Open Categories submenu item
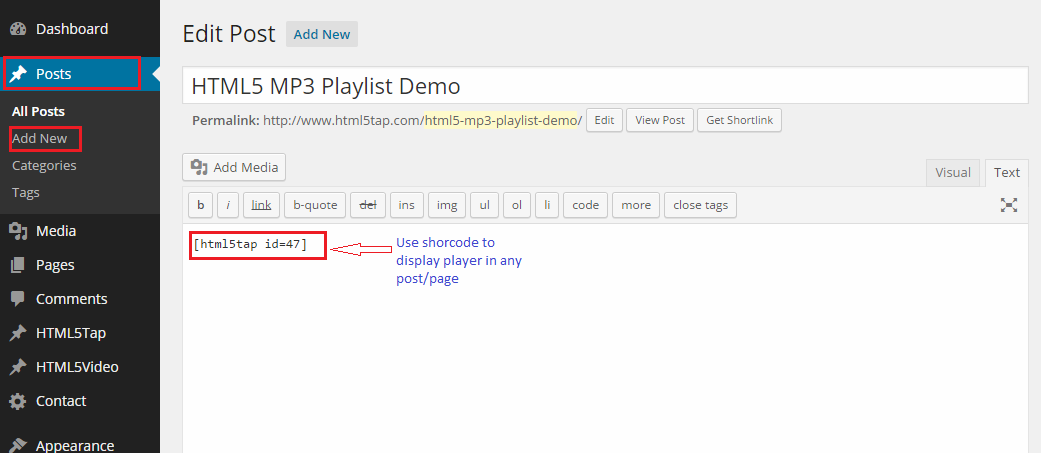This screenshot has width=1041, height=453. (x=44, y=165)
